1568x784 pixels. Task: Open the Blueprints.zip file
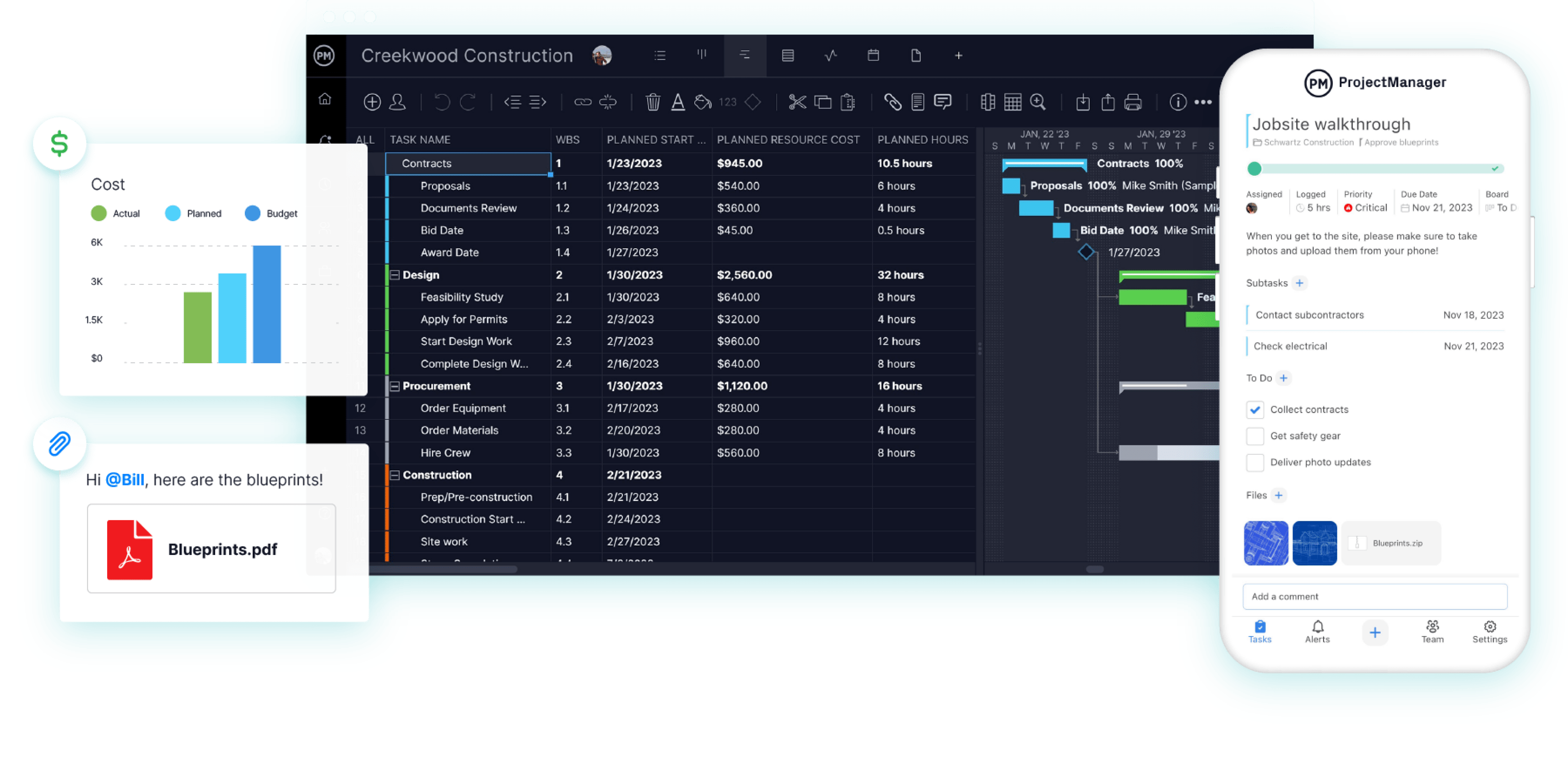[x=1391, y=543]
